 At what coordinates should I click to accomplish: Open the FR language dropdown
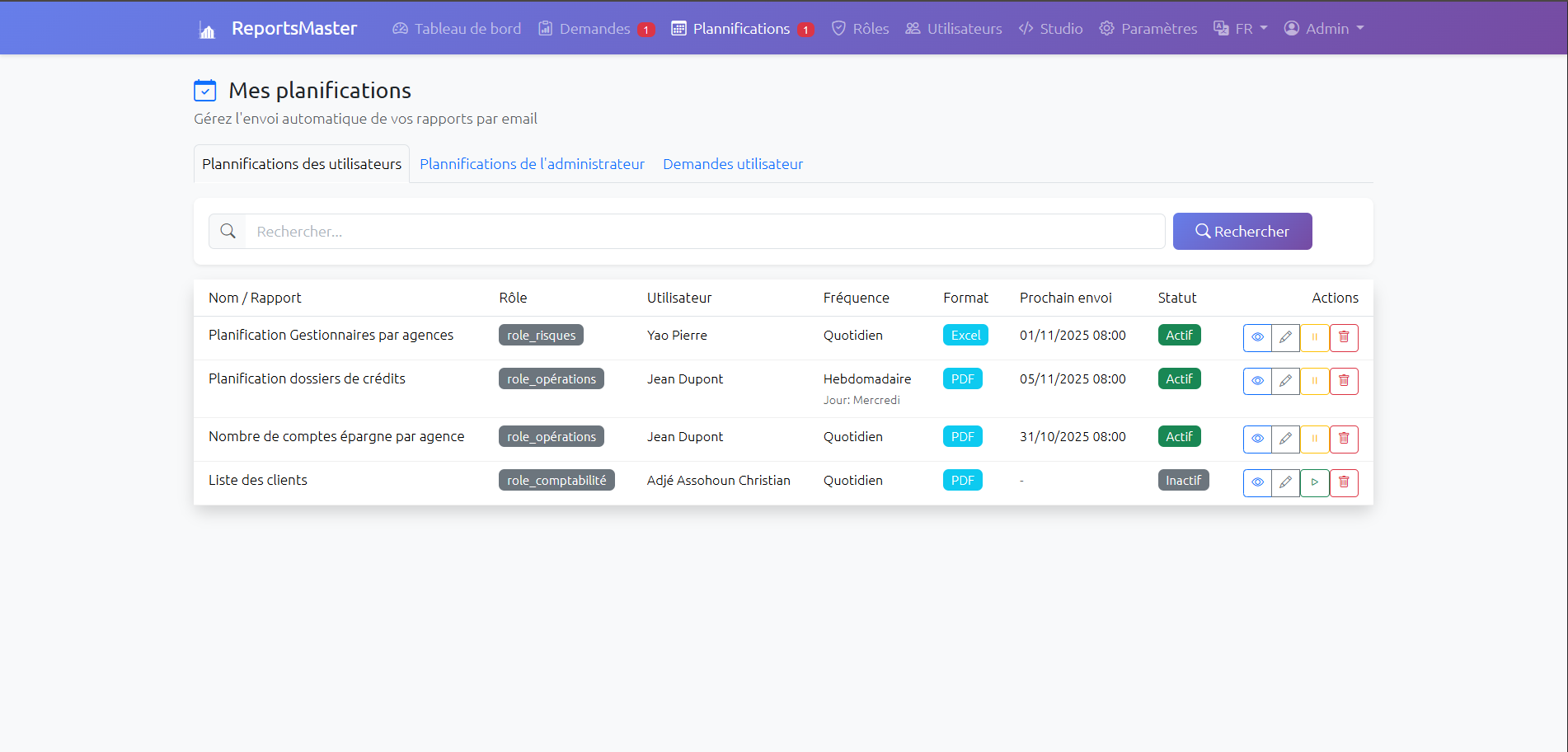(x=1241, y=29)
